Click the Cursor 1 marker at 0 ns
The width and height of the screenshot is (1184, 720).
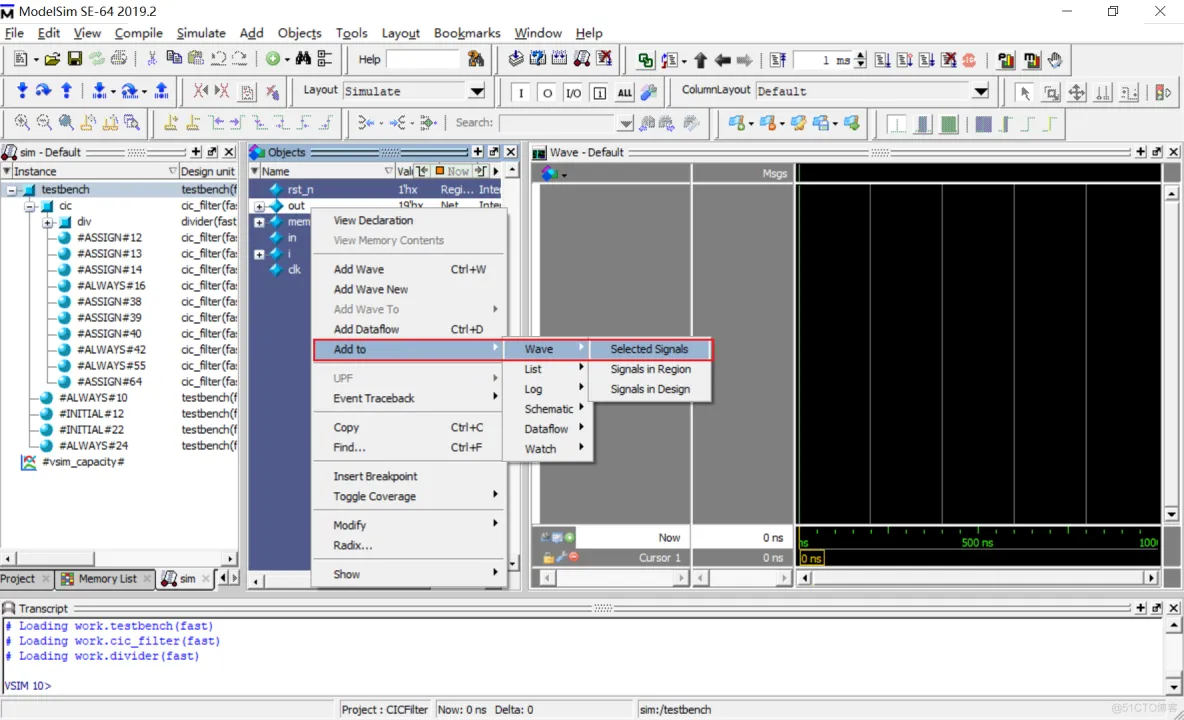click(811, 558)
